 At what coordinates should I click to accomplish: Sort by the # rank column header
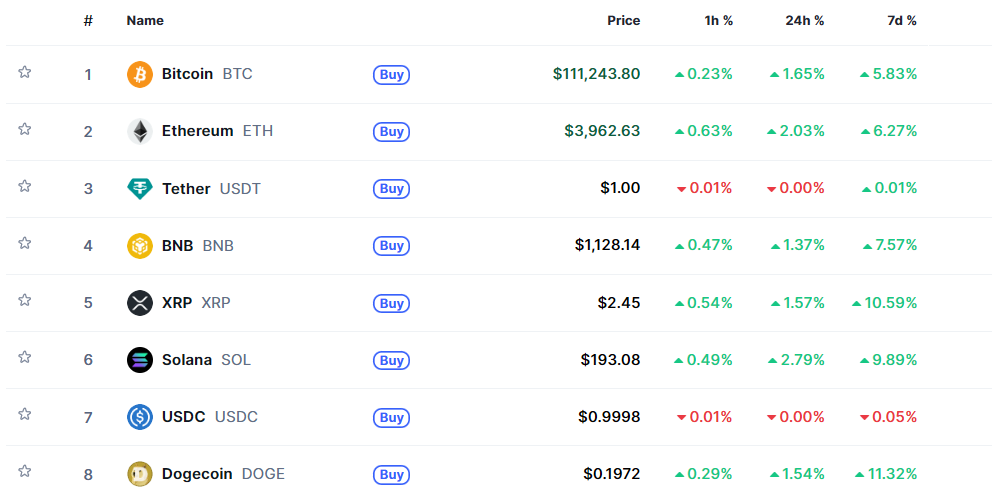88,20
